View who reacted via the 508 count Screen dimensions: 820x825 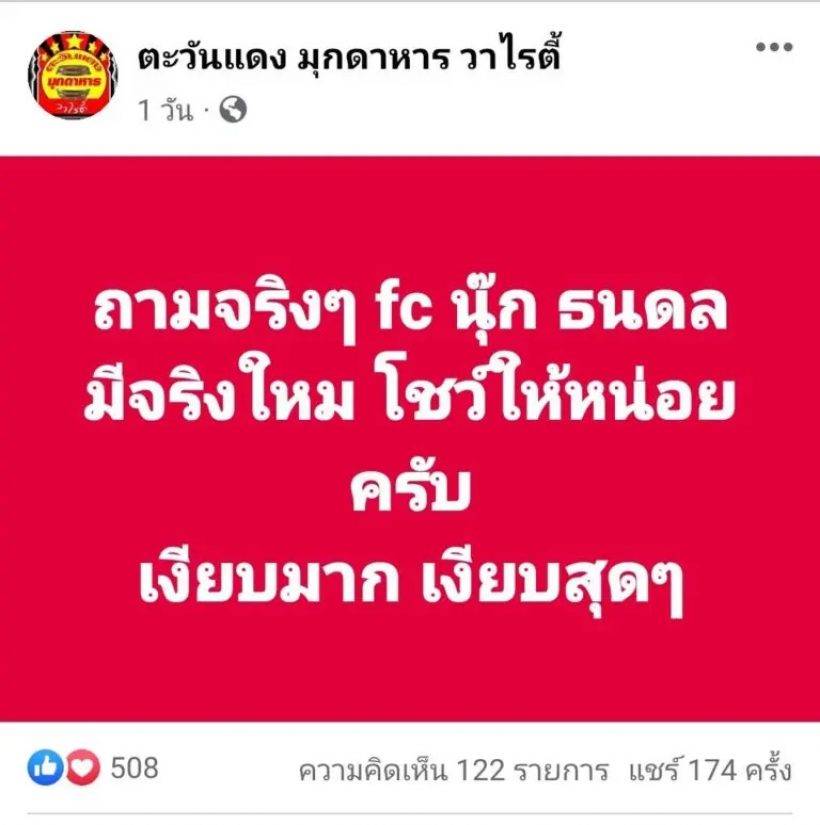point(134,768)
